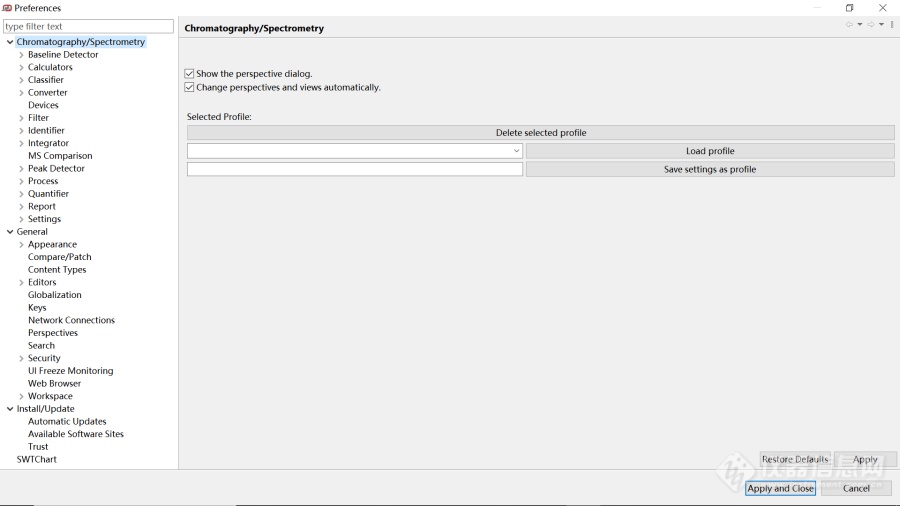Expand the Peak Detector node
Viewport: 900px width, 506px height.
[x=21, y=169]
